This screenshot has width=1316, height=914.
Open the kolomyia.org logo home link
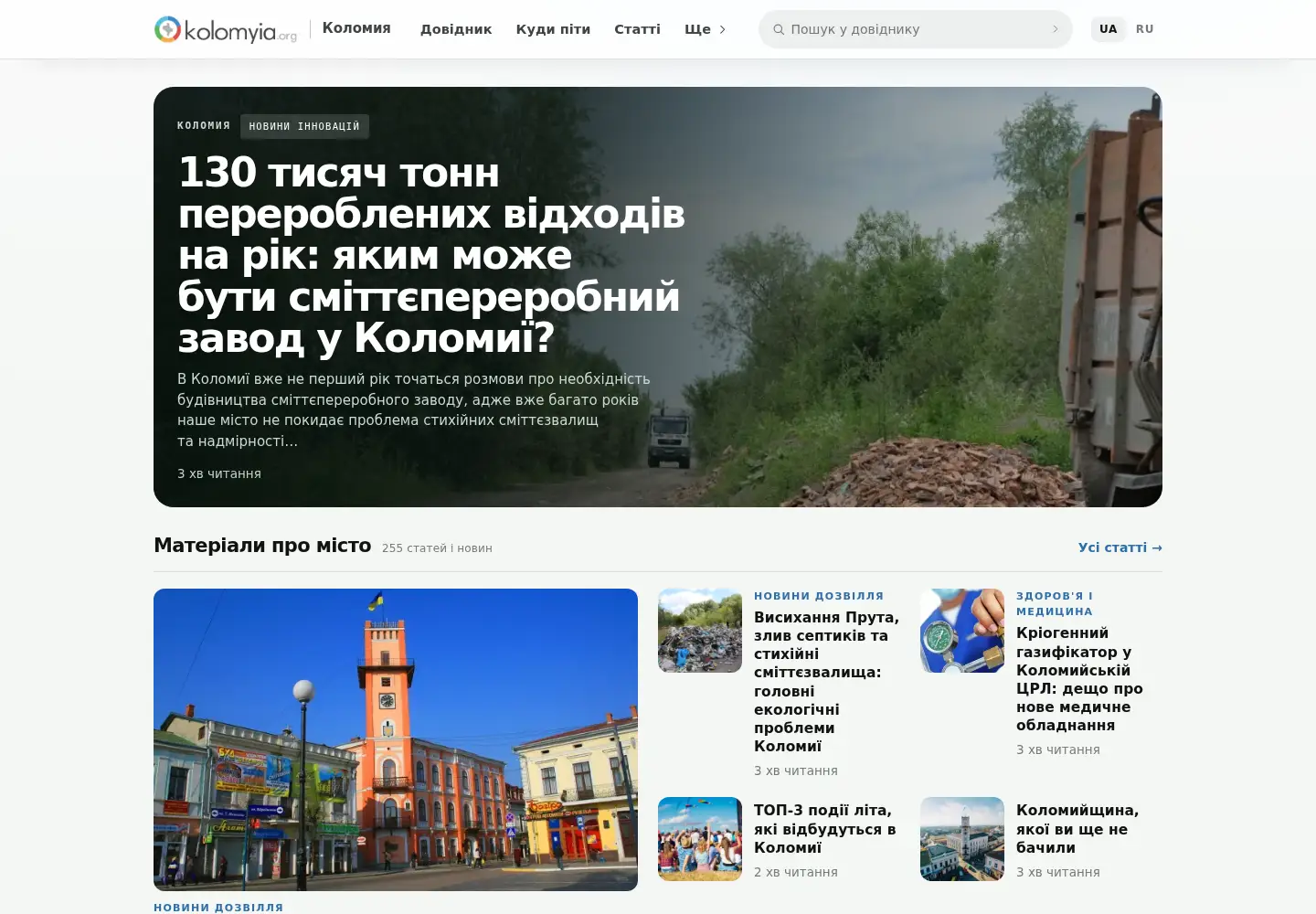[x=226, y=29]
